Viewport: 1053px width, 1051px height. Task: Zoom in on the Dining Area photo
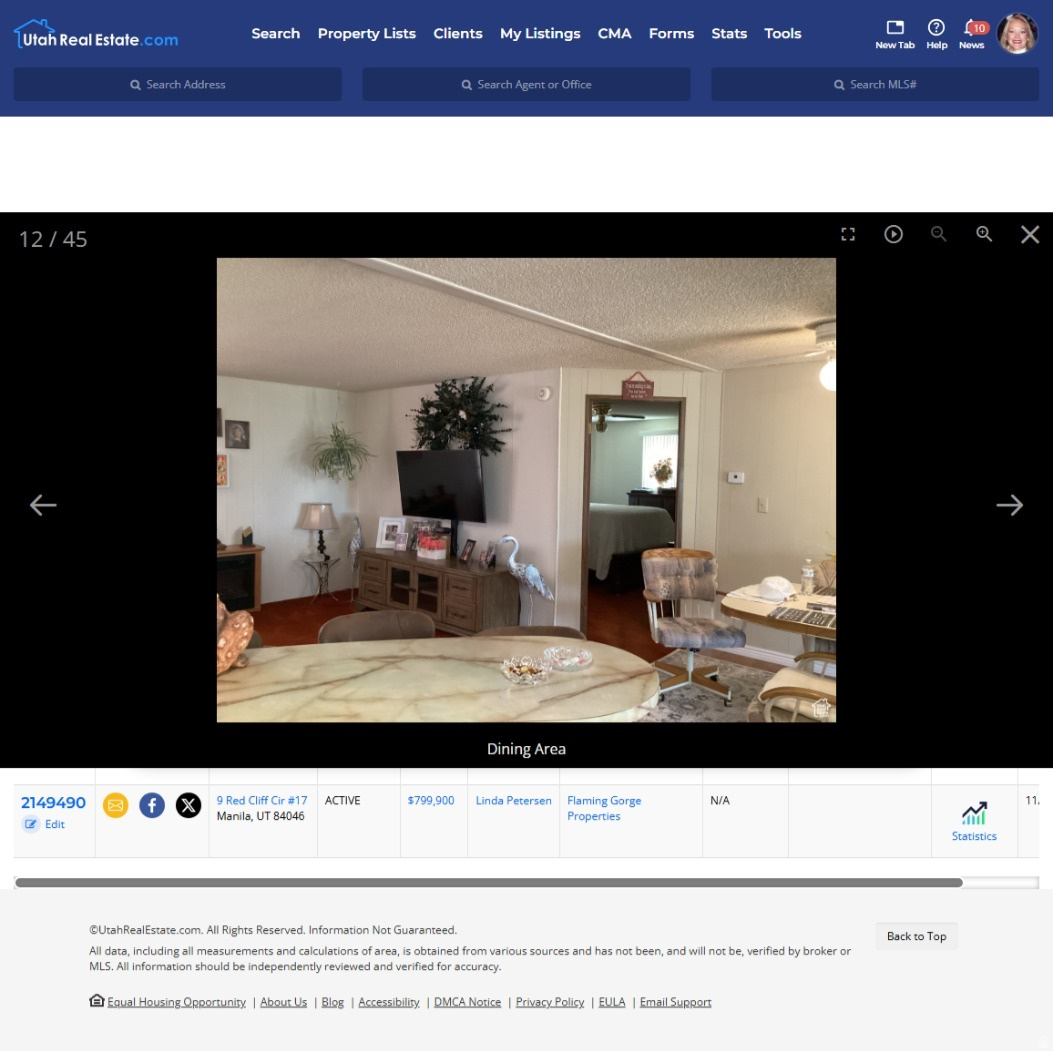click(x=984, y=233)
